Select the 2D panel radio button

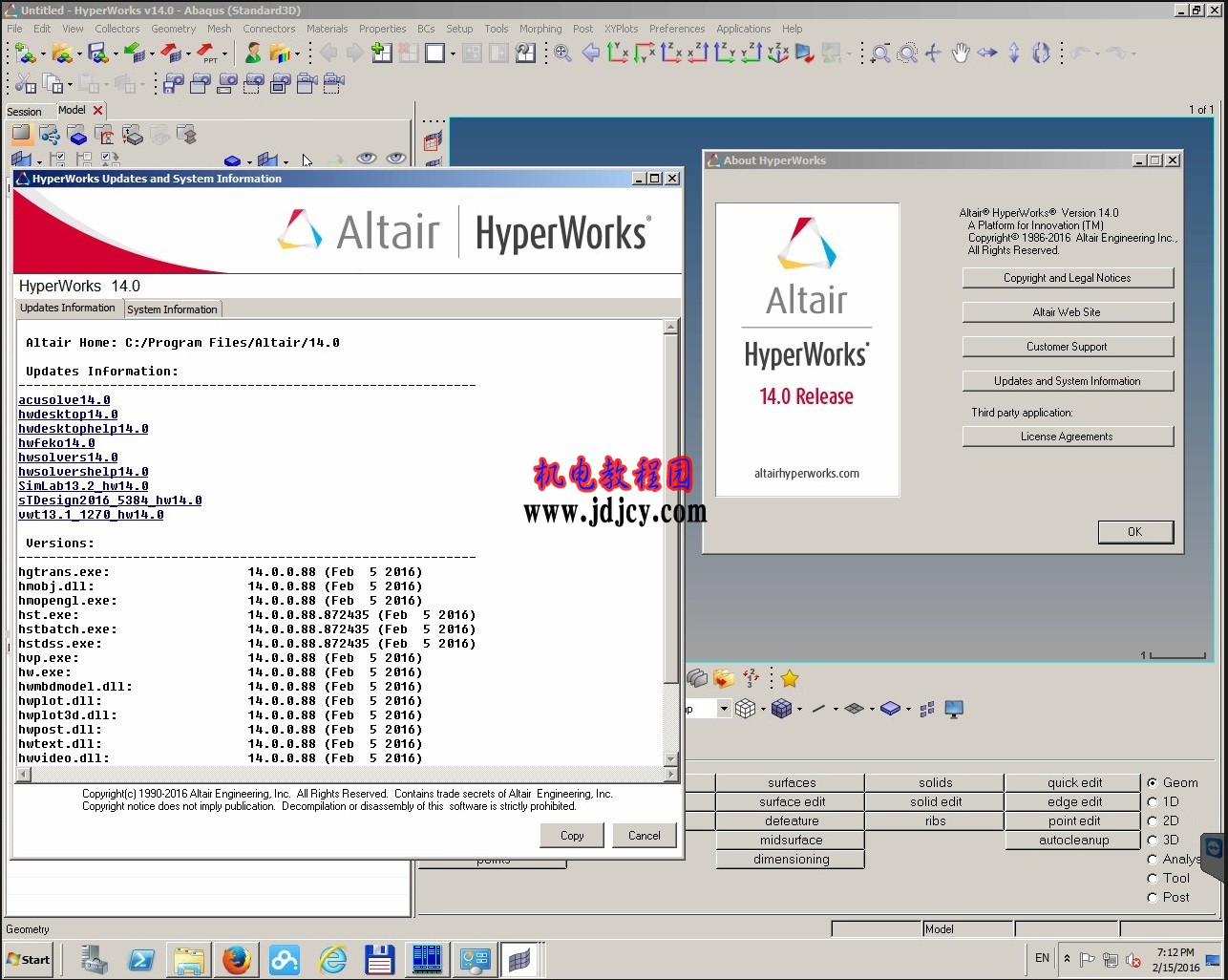1153,820
